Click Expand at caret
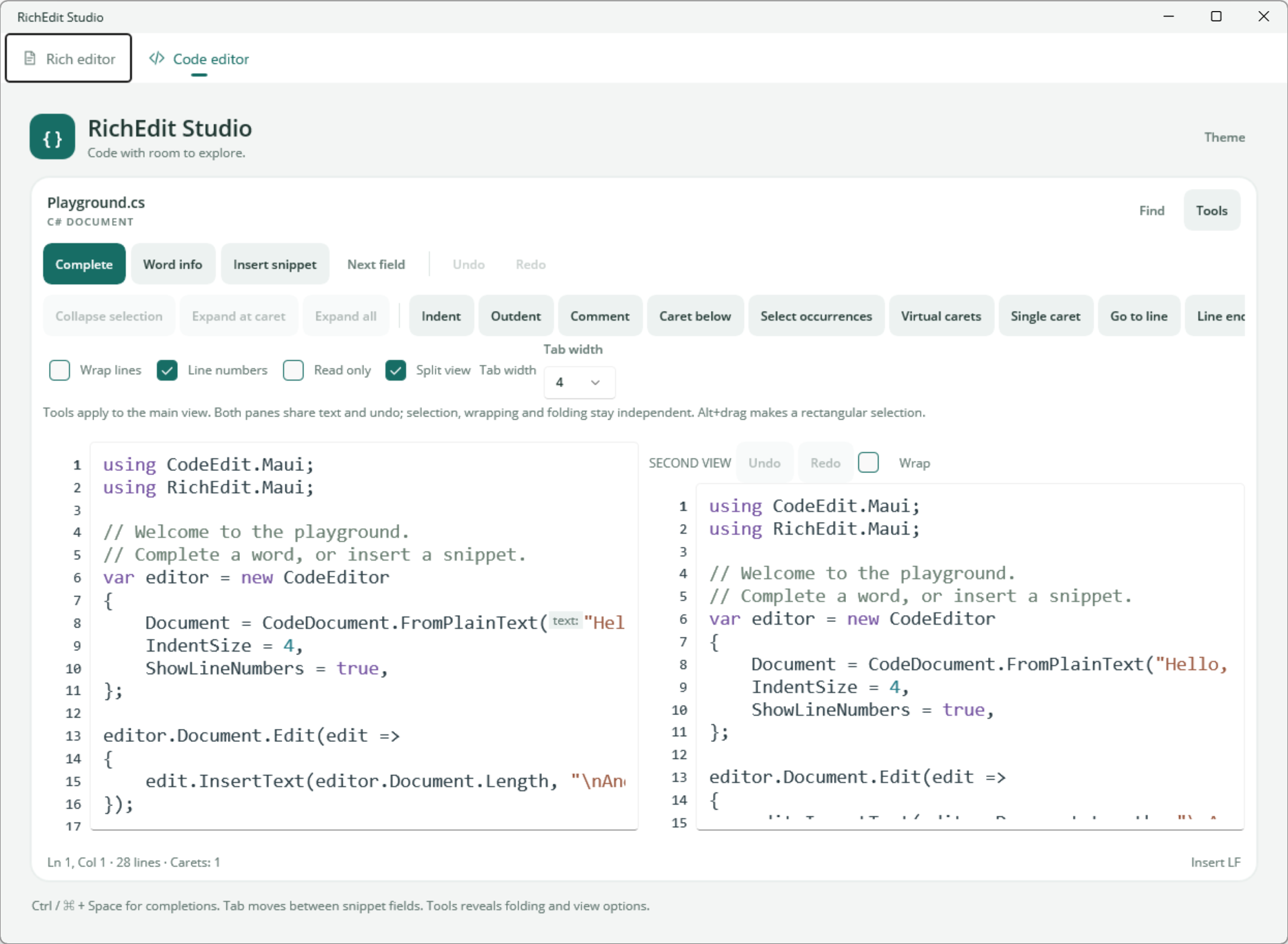 coord(239,316)
